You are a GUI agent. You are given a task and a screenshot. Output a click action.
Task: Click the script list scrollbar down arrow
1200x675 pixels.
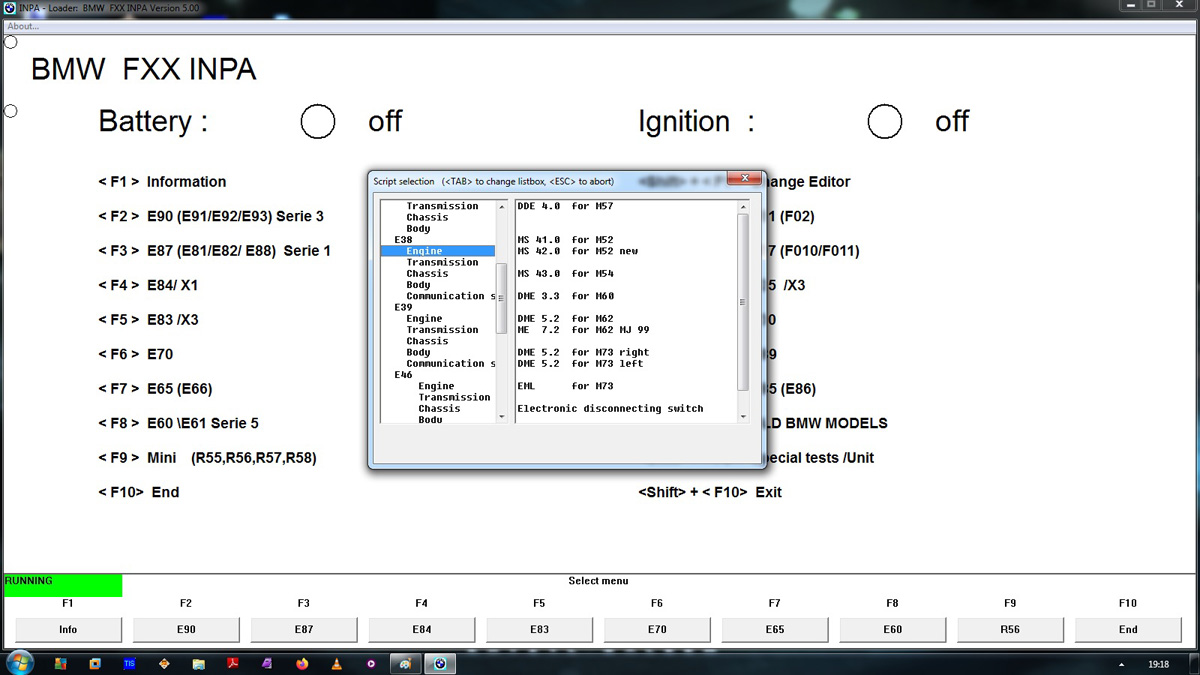(742, 416)
